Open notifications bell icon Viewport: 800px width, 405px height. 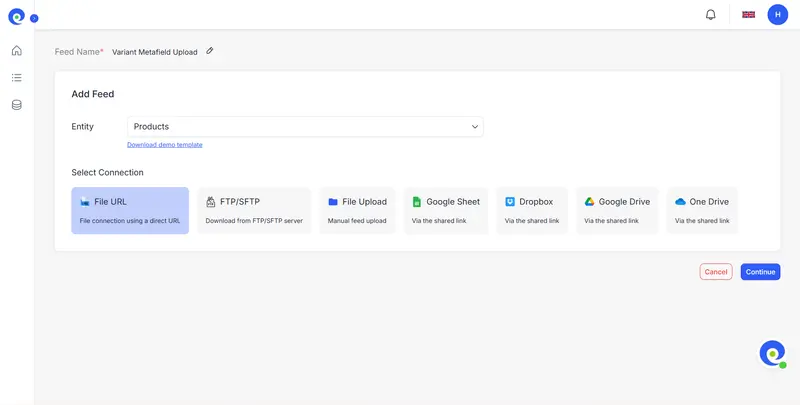coord(711,15)
